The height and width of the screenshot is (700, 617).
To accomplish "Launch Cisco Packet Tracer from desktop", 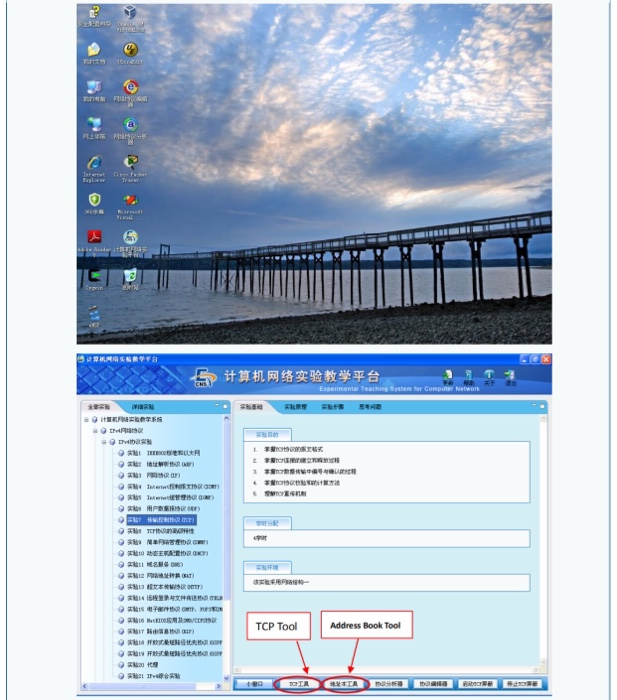I will pyautogui.click(x=130, y=169).
